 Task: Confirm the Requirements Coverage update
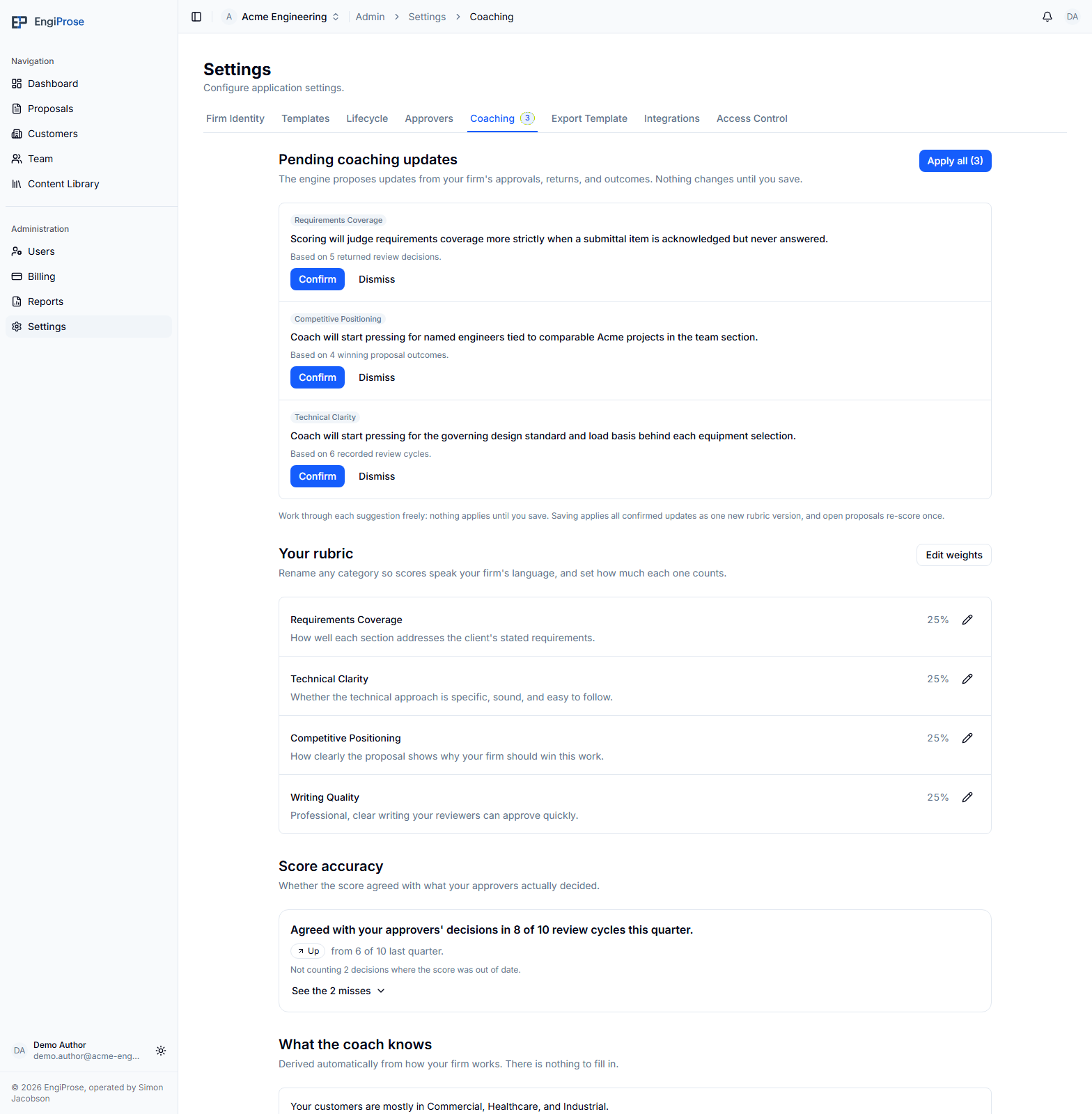tap(318, 279)
